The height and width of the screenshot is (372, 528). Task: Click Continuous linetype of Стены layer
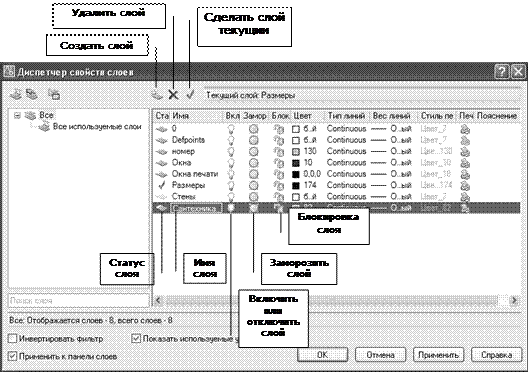[x=346, y=196]
